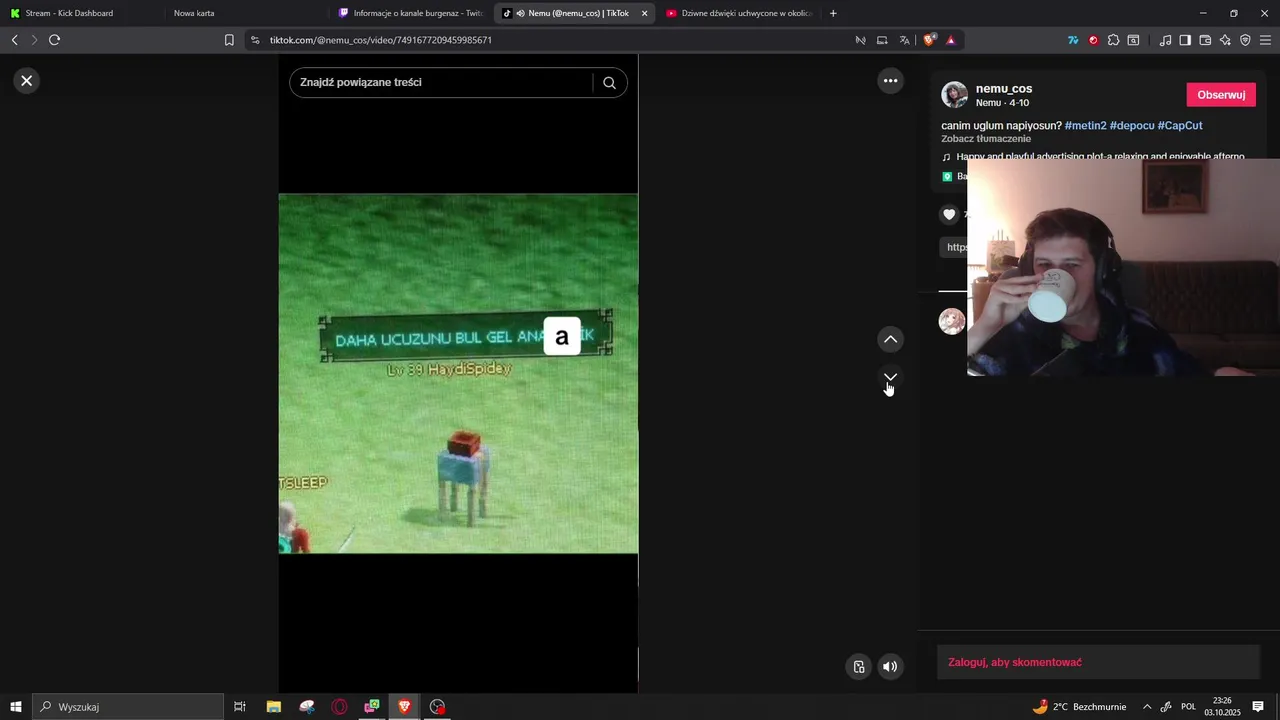This screenshot has height=720, width=1280.
Task: Open nemu_cos profile avatar
Action: coord(955,95)
